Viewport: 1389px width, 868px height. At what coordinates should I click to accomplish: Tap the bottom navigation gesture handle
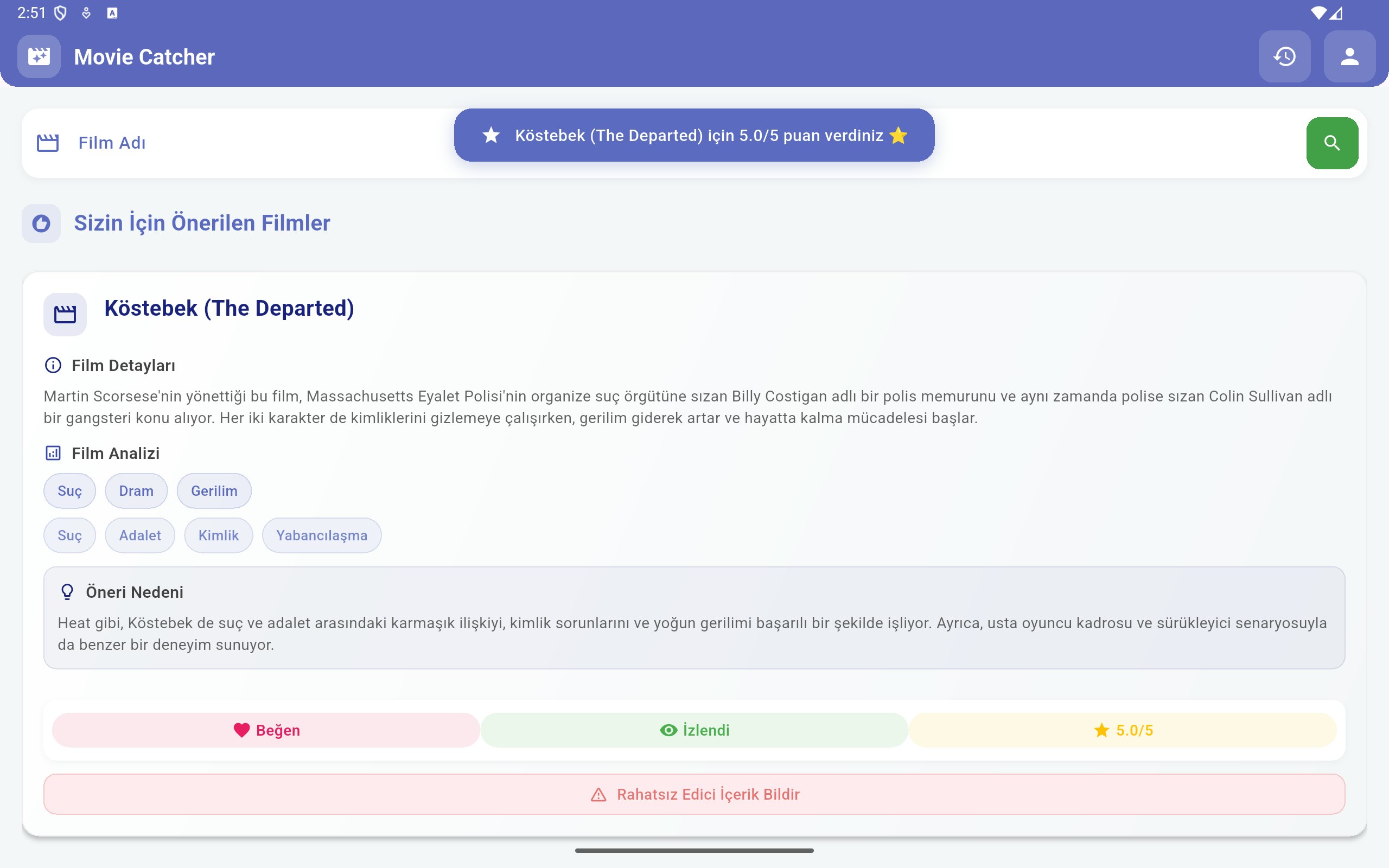(x=694, y=851)
